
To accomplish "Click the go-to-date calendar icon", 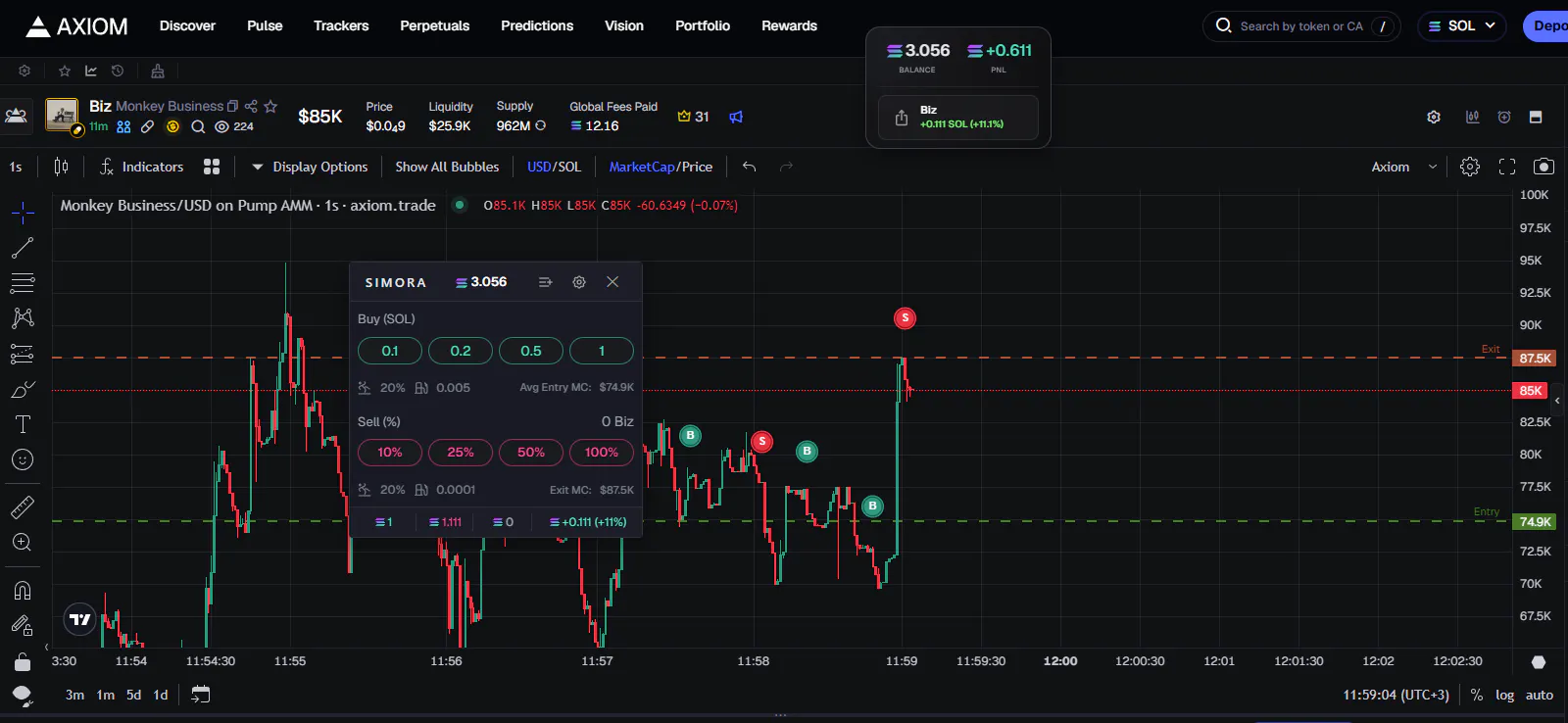I will click(x=201, y=695).
